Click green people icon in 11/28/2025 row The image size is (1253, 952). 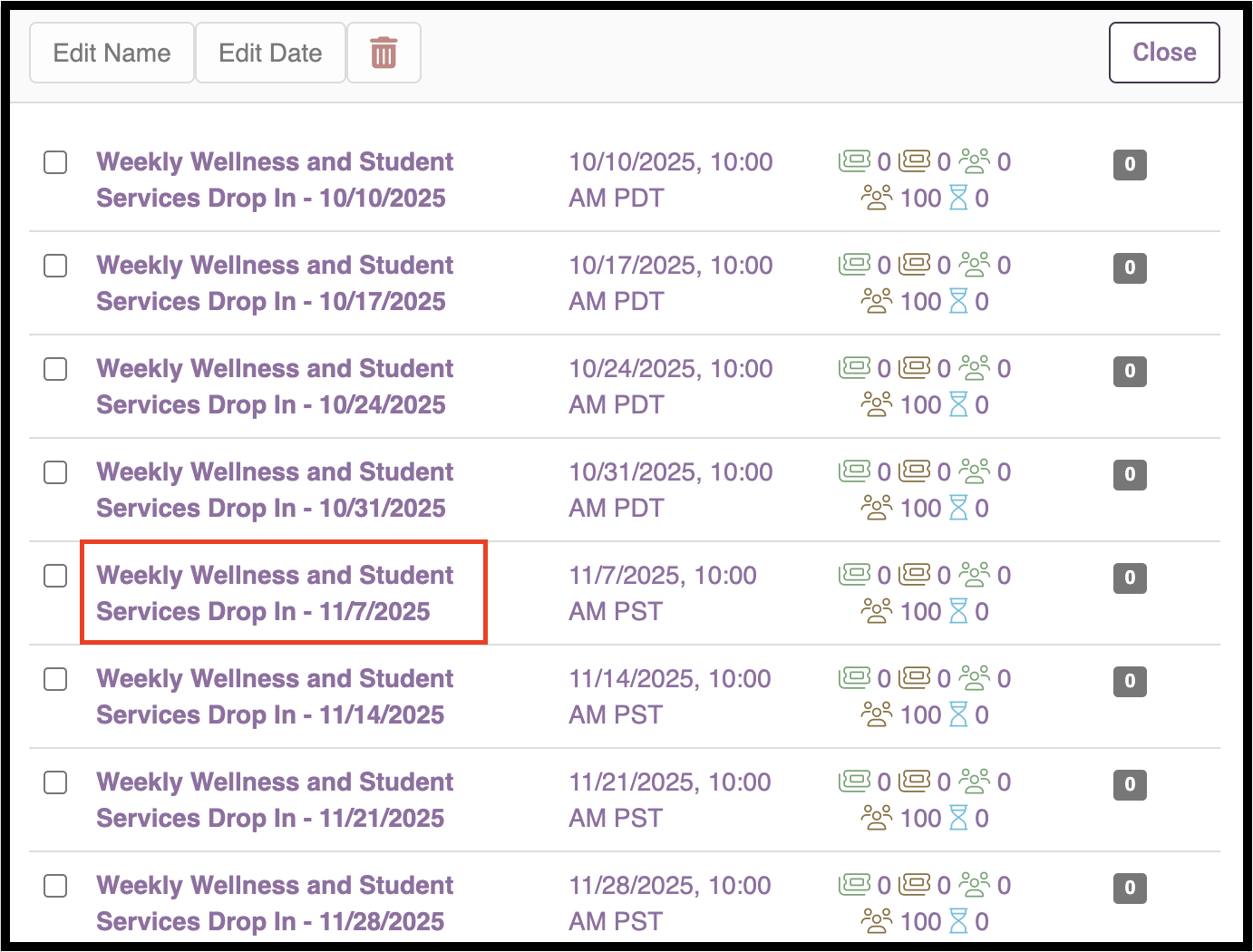tap(975, 885)
